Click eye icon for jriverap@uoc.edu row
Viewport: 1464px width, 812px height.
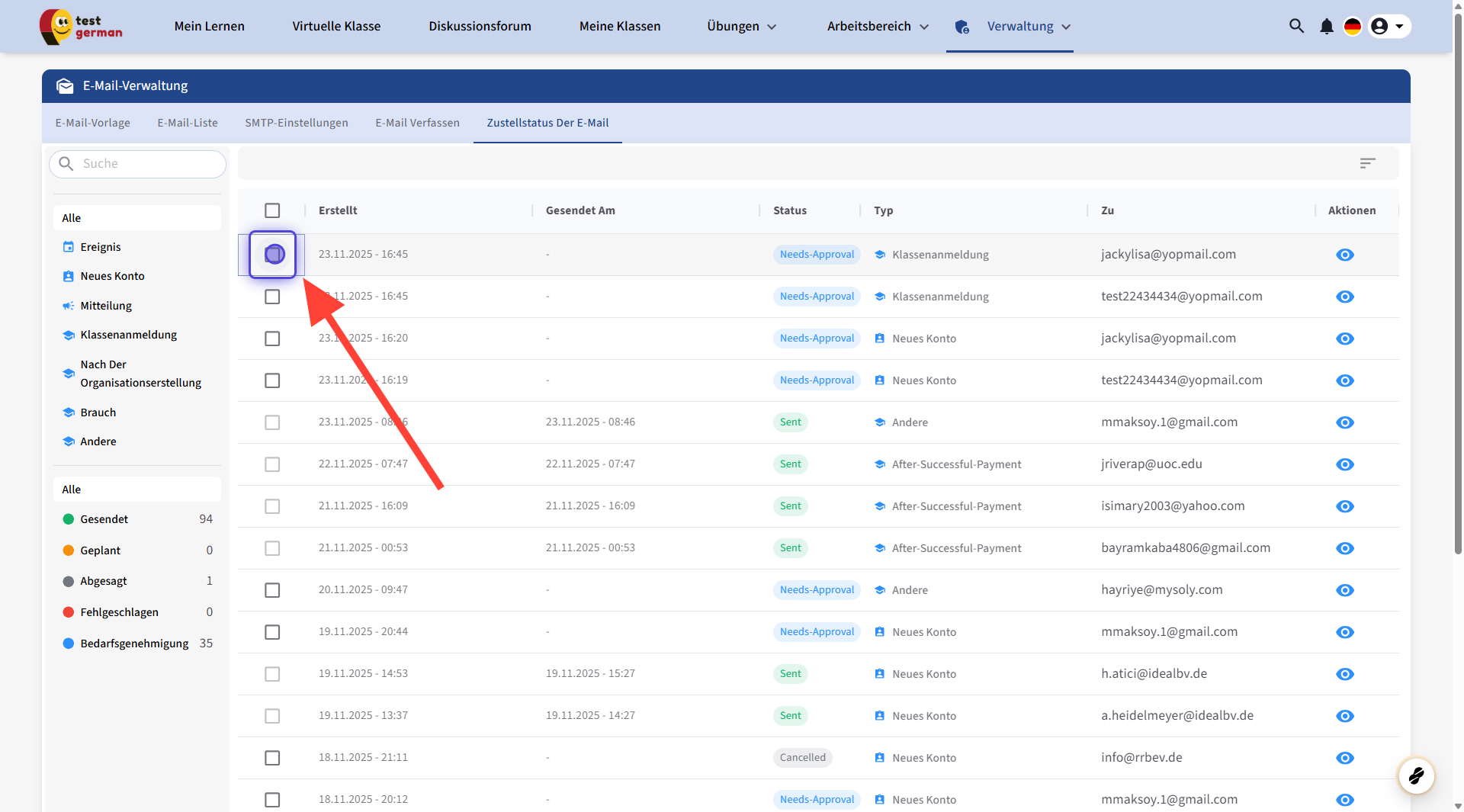point(1345,464)
